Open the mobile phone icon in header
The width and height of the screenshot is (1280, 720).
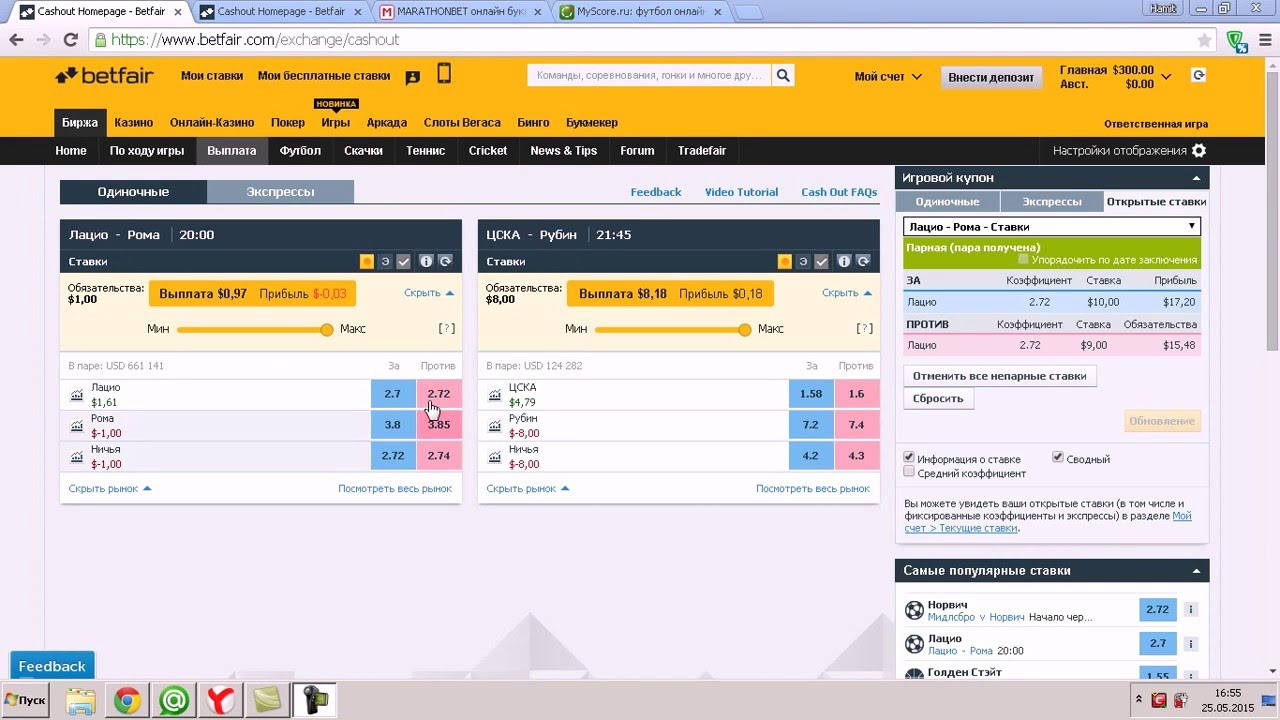444,74
